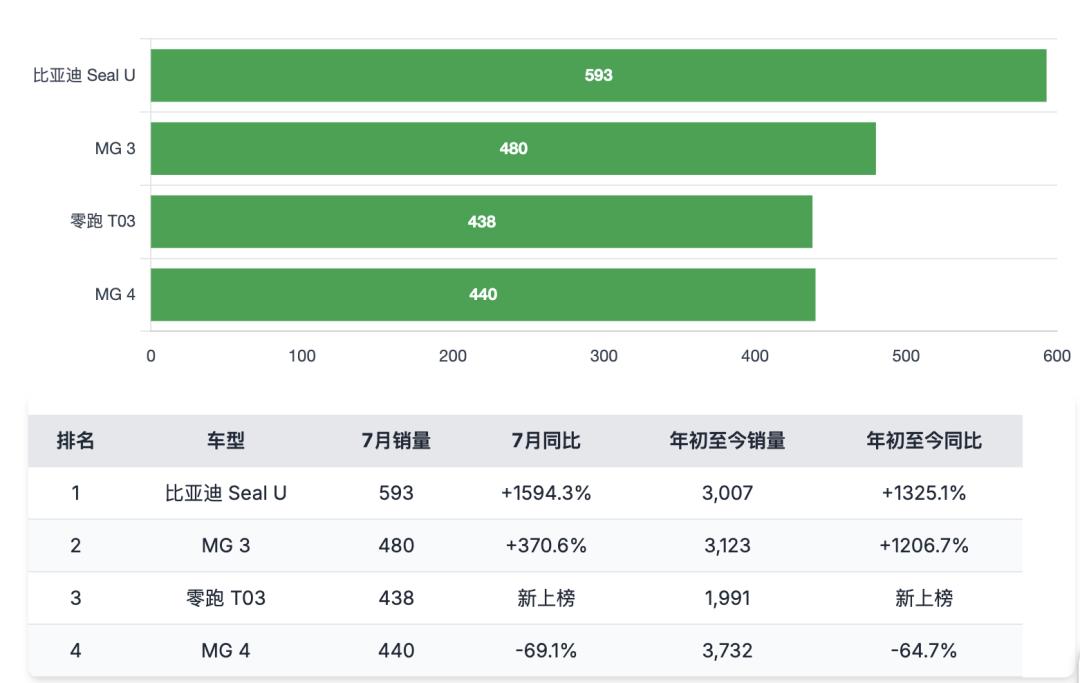This screenshot has width=1080, height=683.
Task: Click the 300 tick on x-axis
Action: pos(604,356)
